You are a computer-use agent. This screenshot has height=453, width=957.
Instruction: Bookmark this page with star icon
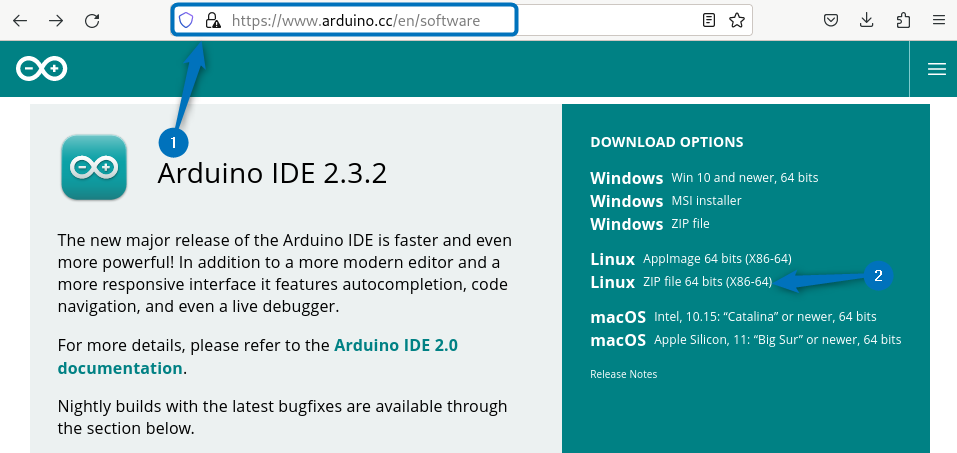(737, 21)
